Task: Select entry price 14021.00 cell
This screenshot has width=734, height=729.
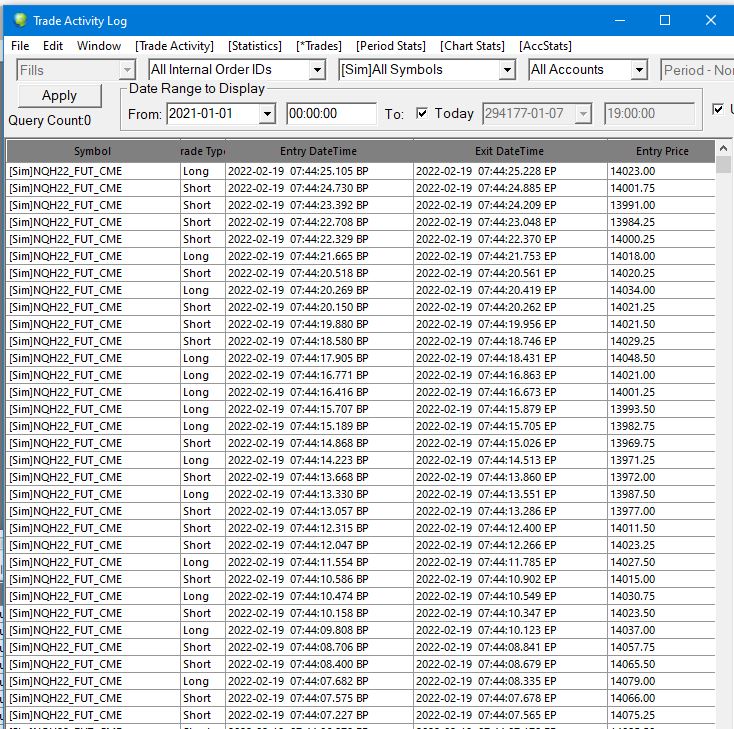Action: (661, 375)
